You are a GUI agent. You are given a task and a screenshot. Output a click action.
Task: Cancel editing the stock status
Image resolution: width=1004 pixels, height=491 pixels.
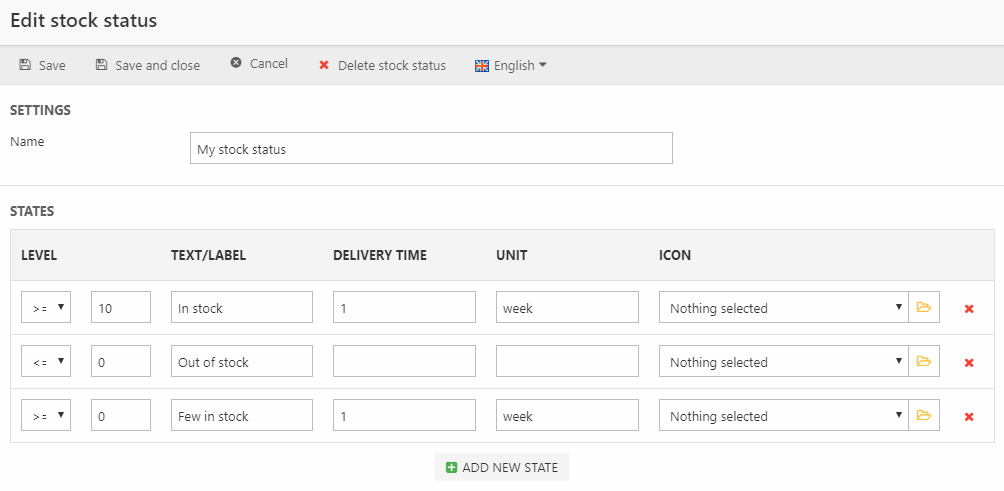click(x=259, y=64)
